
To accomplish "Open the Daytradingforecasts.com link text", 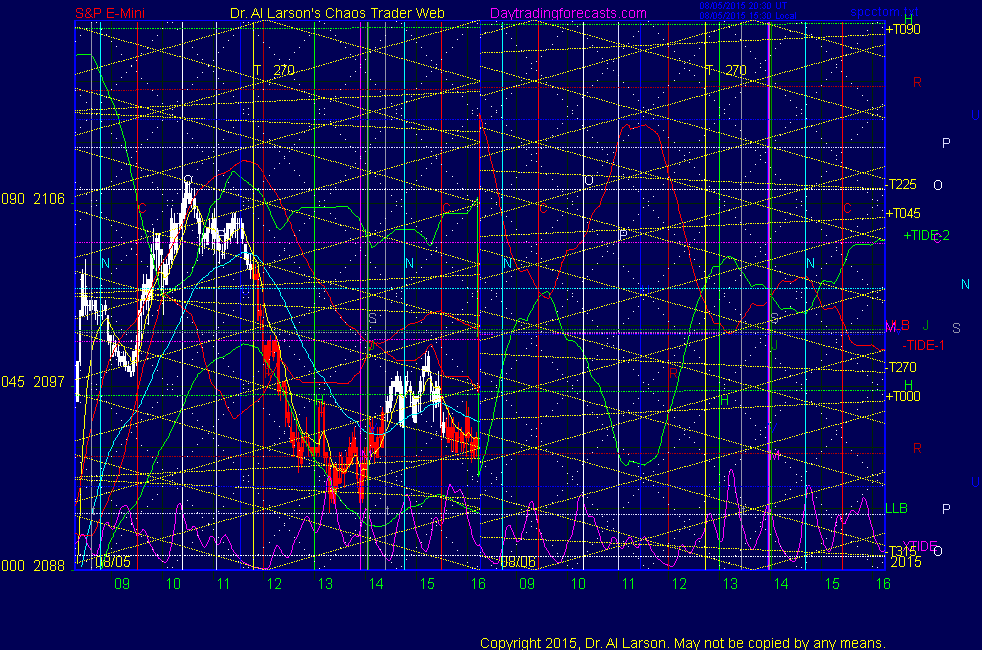I will (568, 13).
